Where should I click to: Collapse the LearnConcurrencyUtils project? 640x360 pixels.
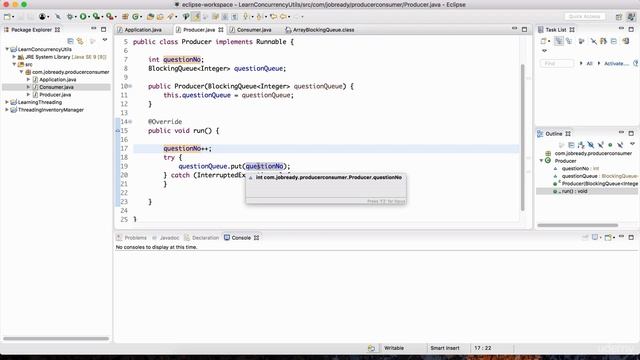pos(7,49)
